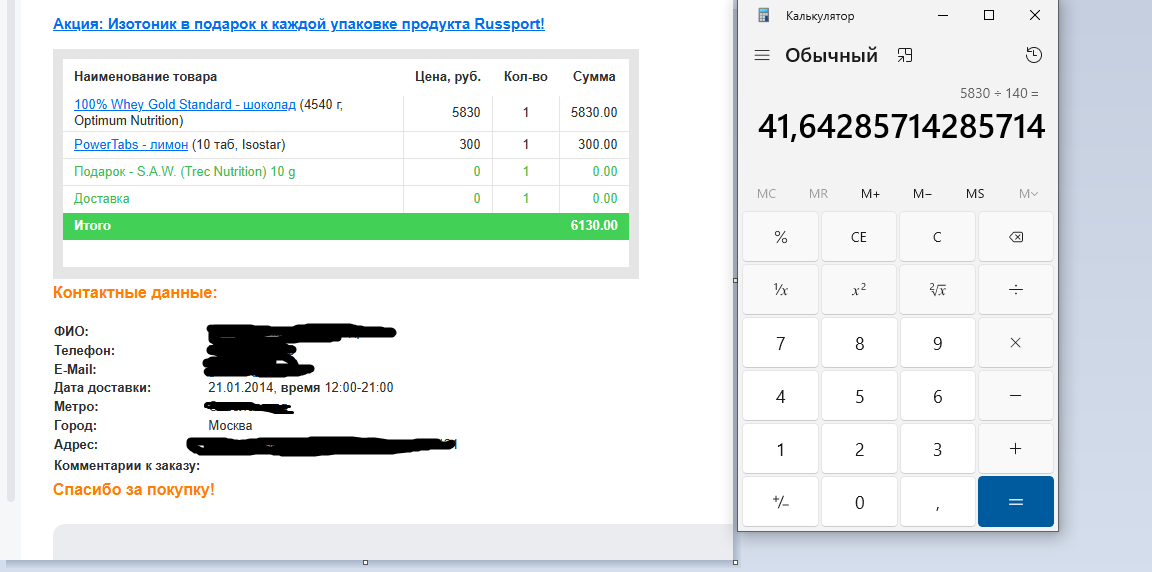Click the equals key
The width and height of the screenshot is (1152, 572).
[1015, 502]
